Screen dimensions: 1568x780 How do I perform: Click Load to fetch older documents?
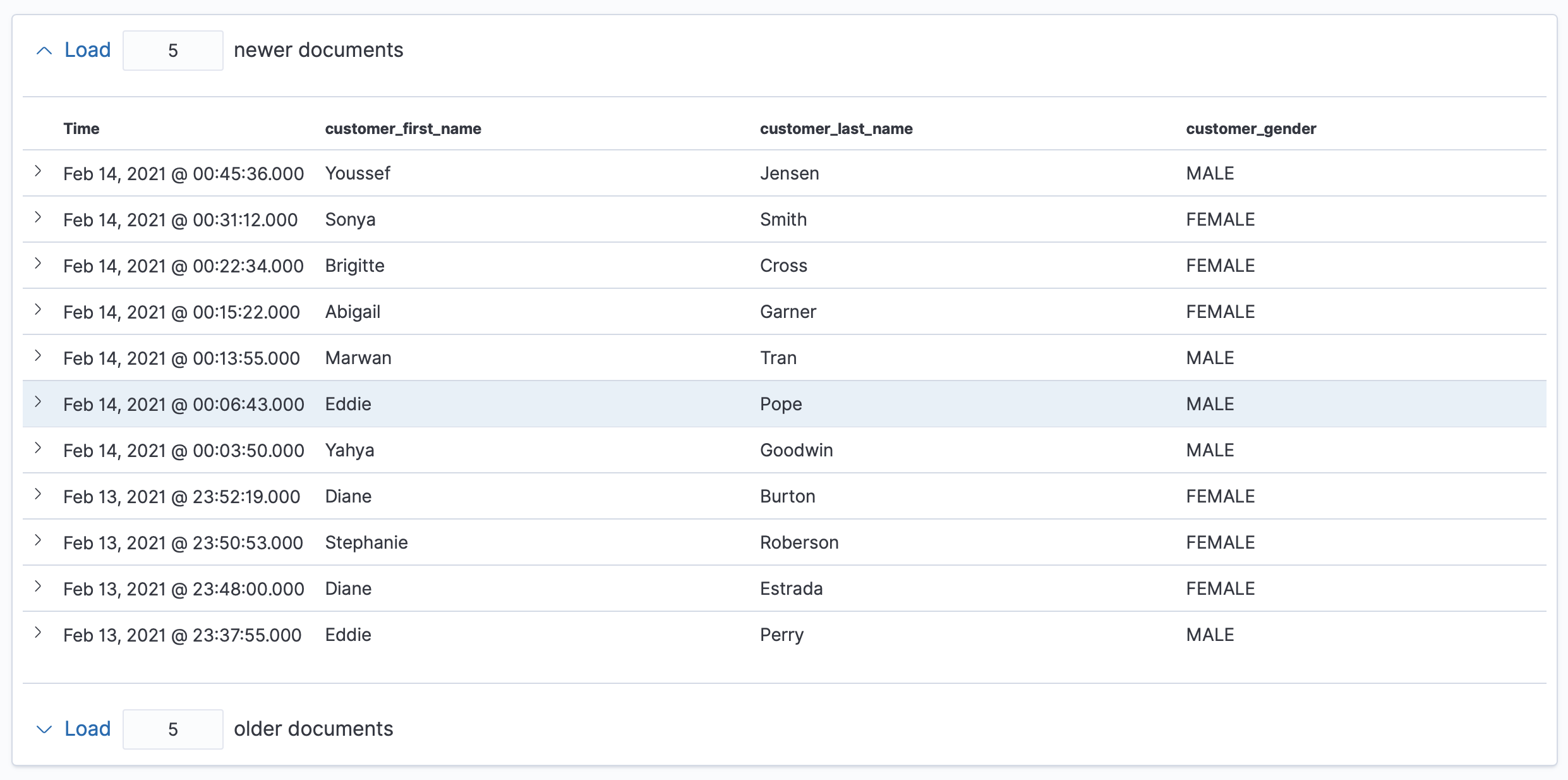click(87, 729)
